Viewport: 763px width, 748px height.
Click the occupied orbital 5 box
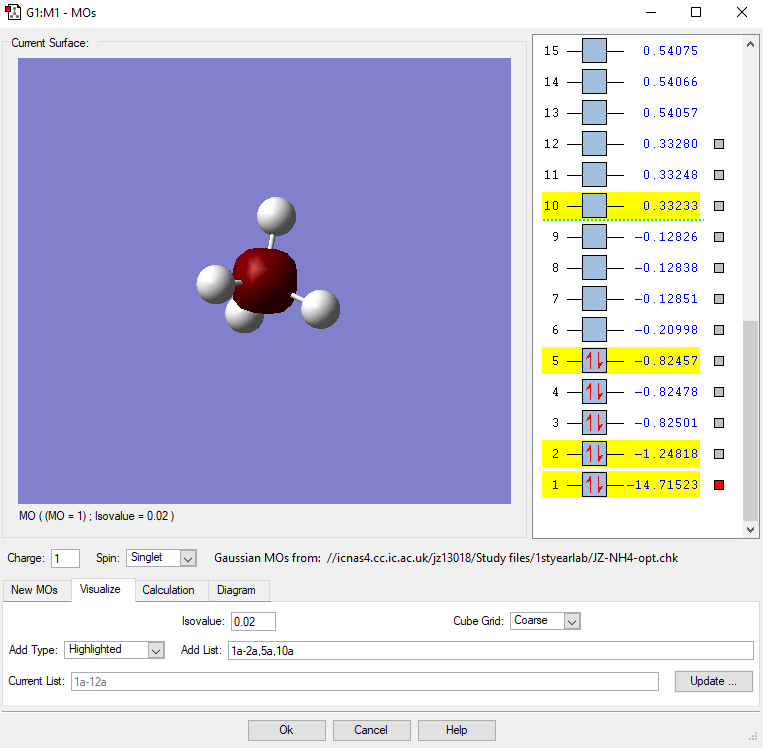(x=594, y=361)
